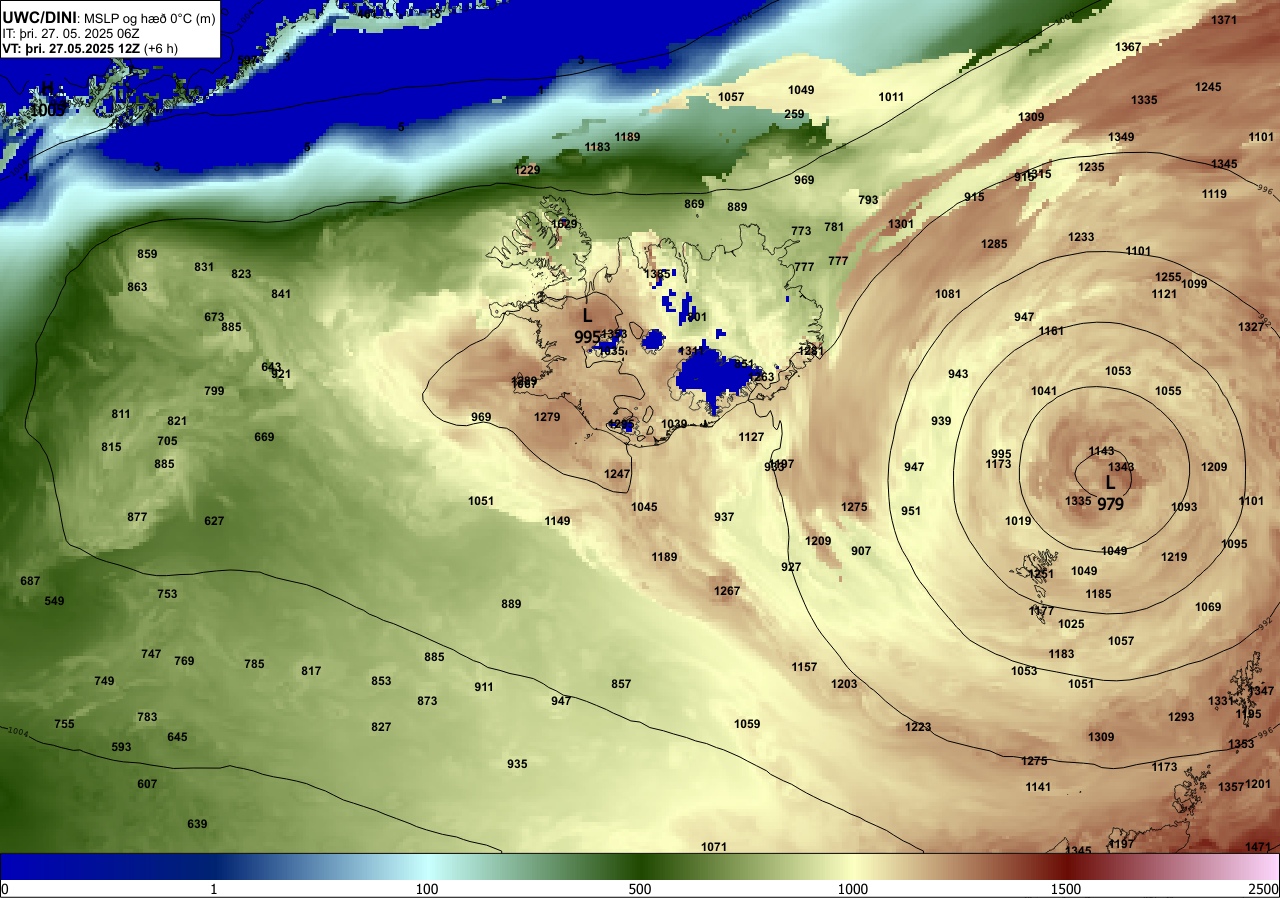This screenshot has height=898, width=1280.
Task: Click the height value 1081
Action: click(948, 294)
